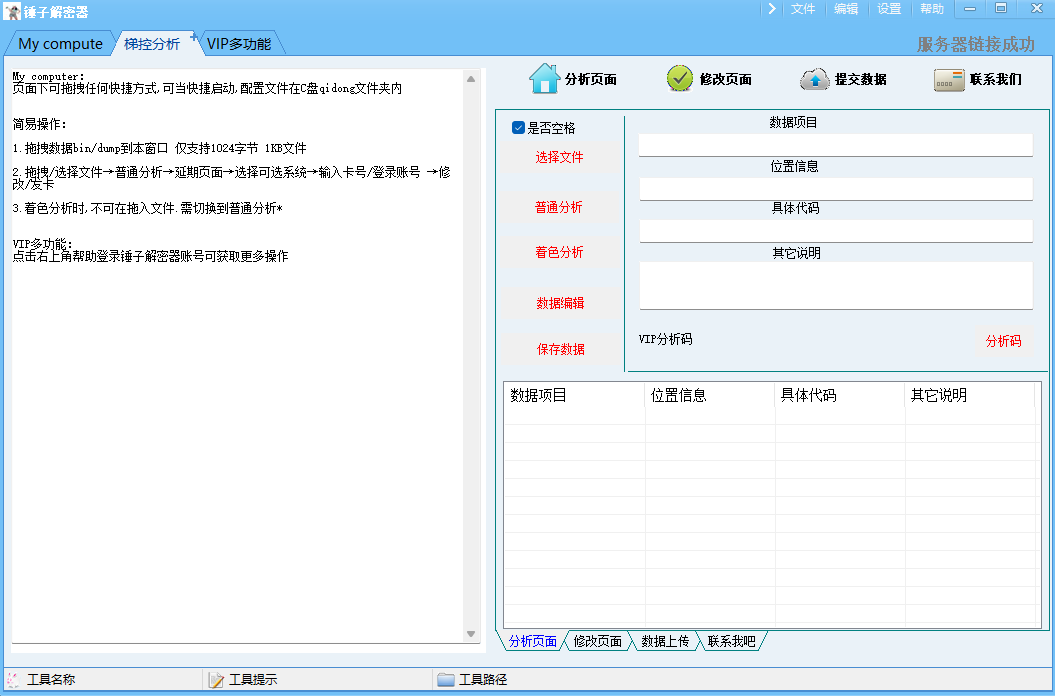Open the 文件 menu

[805, 8]
